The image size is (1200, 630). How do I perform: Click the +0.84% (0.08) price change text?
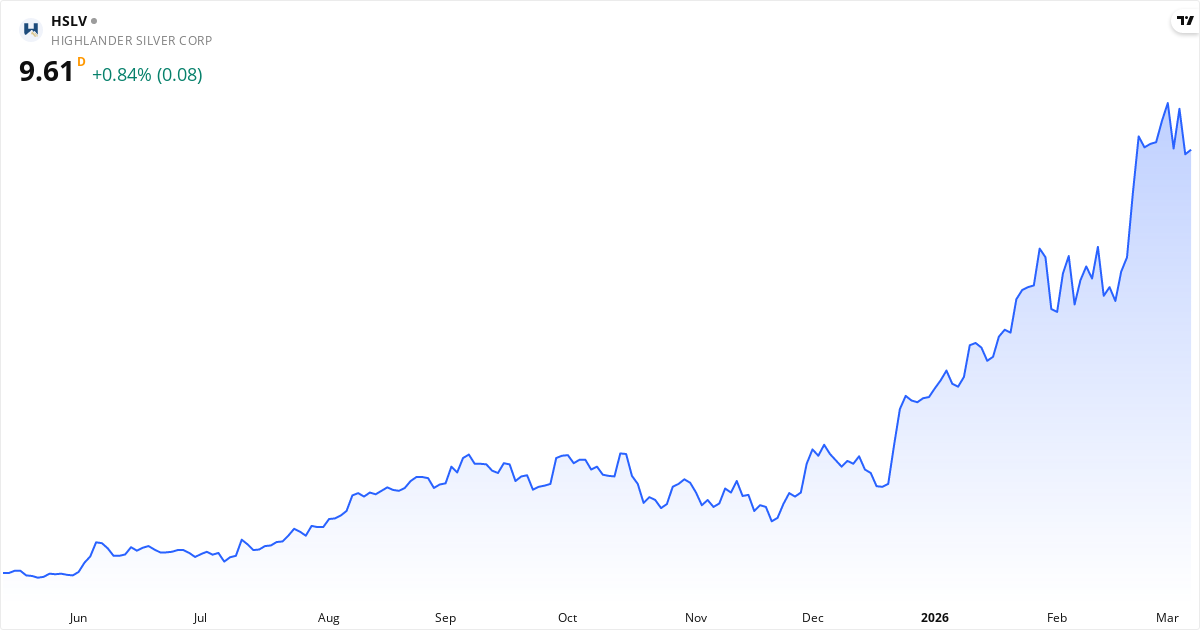(x=147, y=75)
